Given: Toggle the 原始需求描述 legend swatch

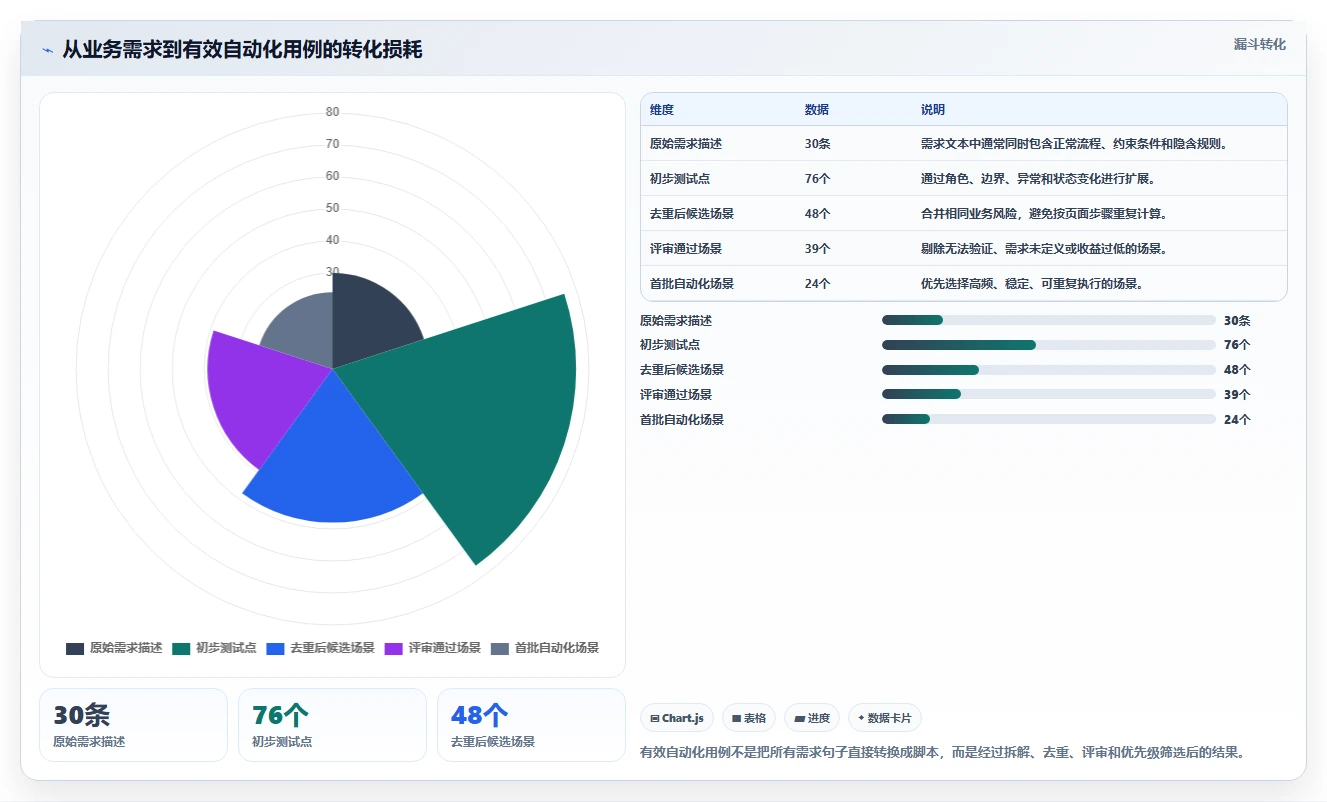Looking at the screenshot, I should 75,648.
